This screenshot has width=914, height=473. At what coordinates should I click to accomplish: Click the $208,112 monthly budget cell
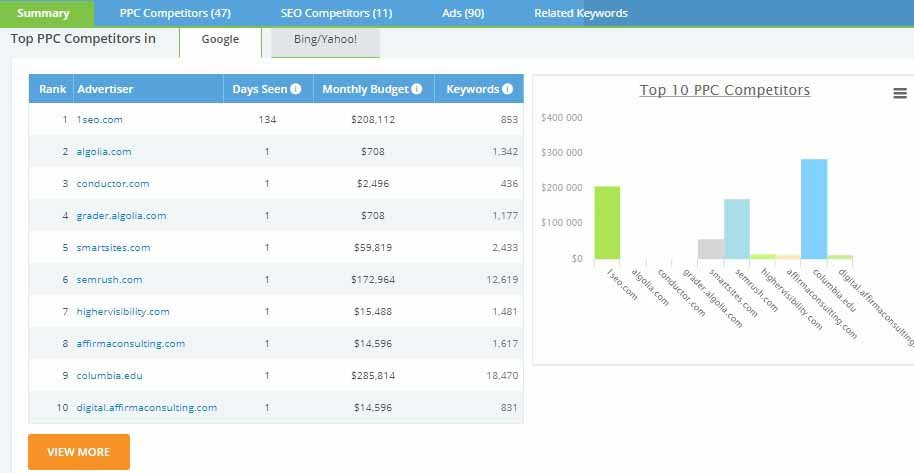point(373,120)
